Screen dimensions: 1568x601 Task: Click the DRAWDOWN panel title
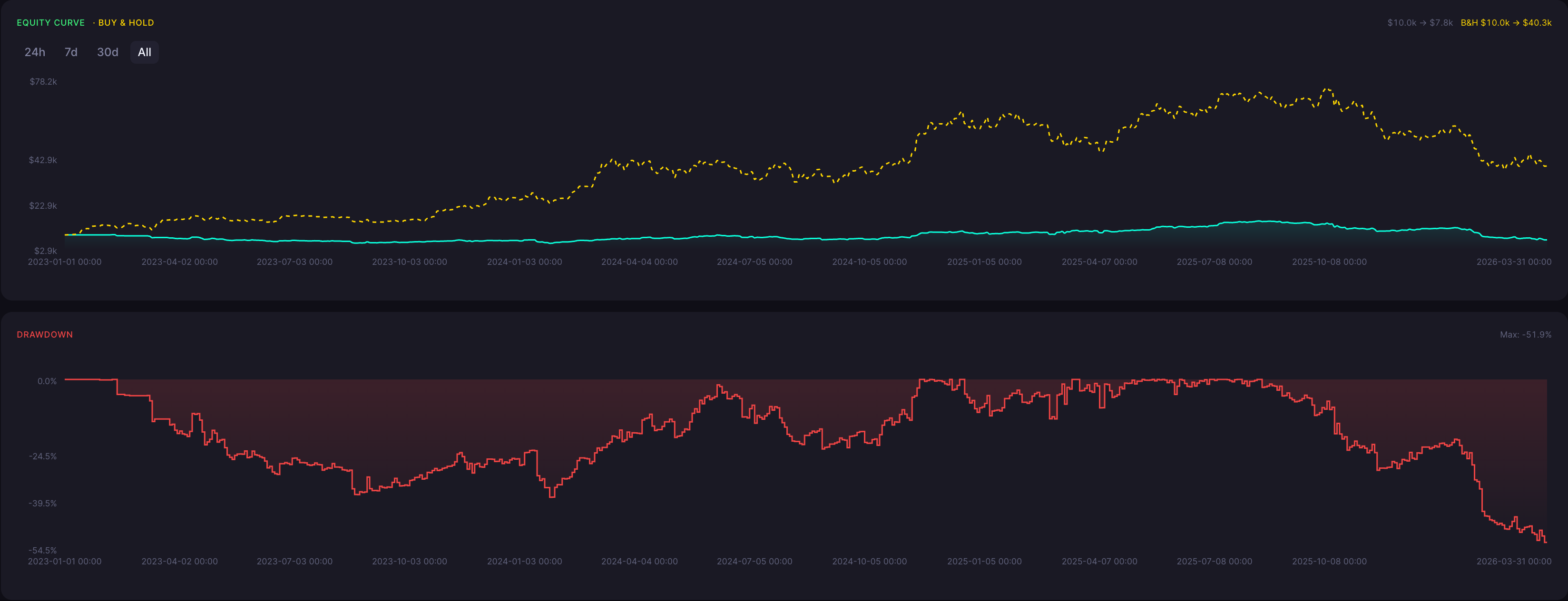click(x=44, y=335)
